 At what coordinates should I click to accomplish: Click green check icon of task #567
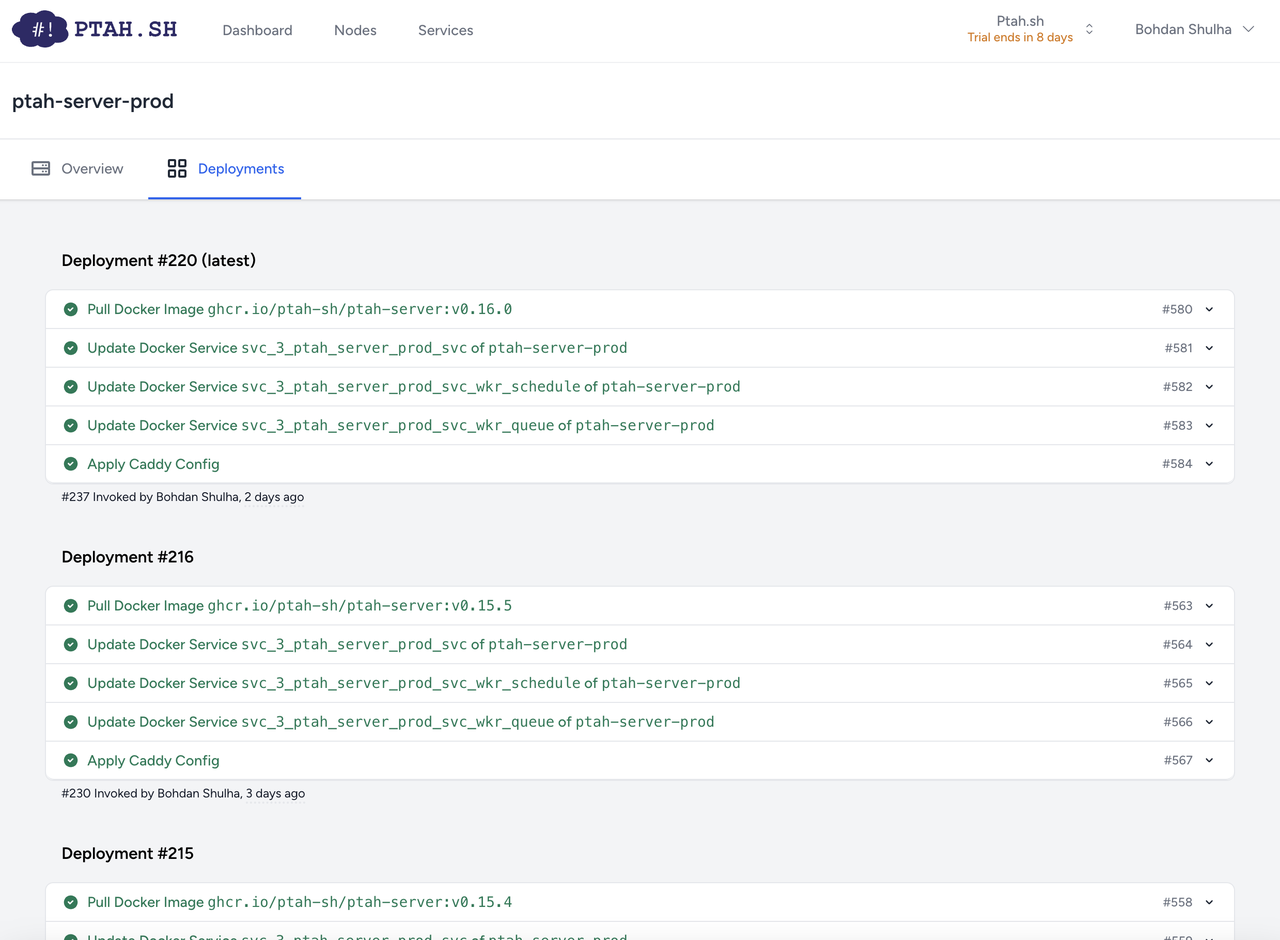[71, 760]
